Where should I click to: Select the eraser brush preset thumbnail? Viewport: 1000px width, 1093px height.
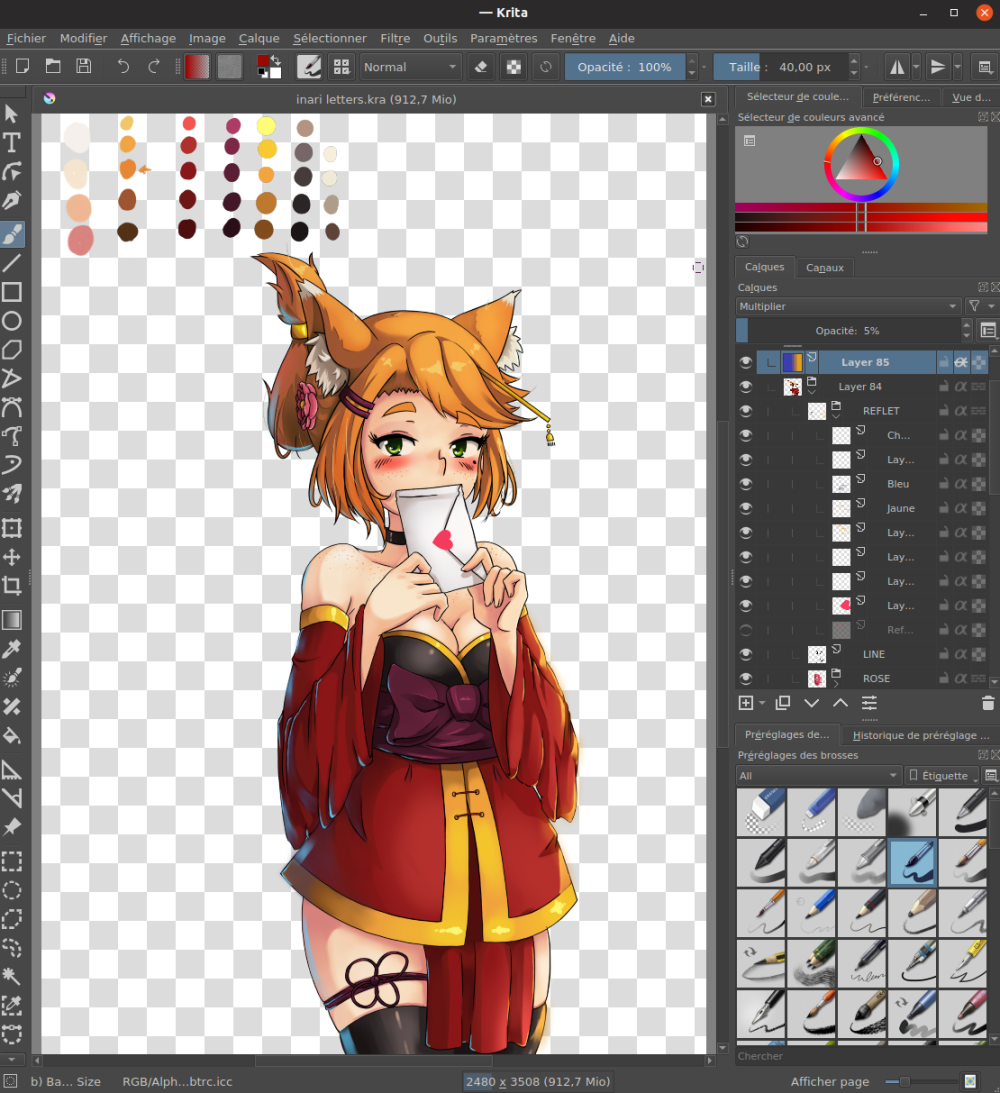pos(761,812)
